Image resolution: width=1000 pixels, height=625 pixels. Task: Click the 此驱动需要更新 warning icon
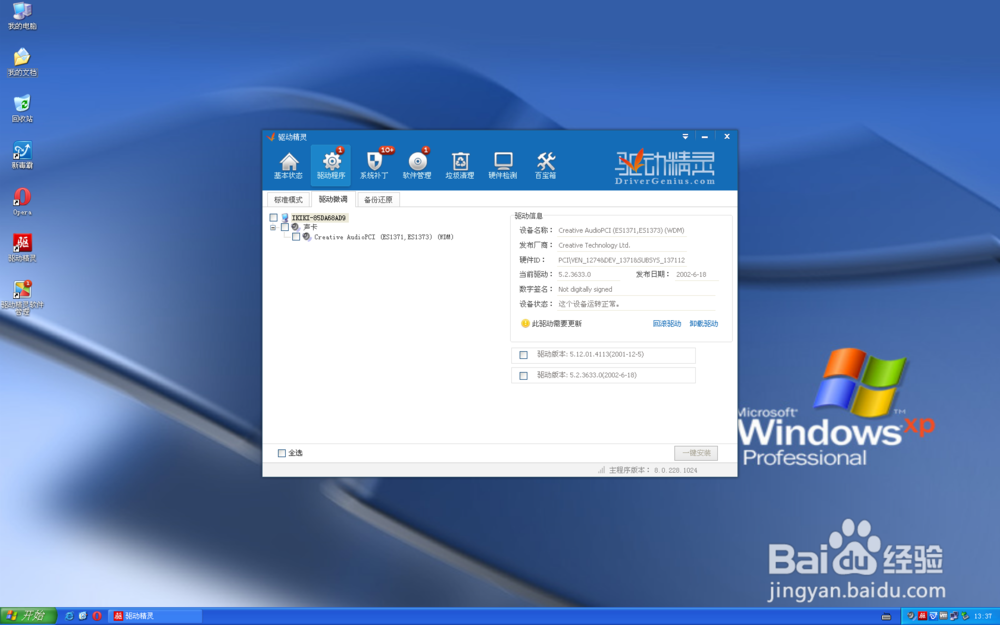525,323
